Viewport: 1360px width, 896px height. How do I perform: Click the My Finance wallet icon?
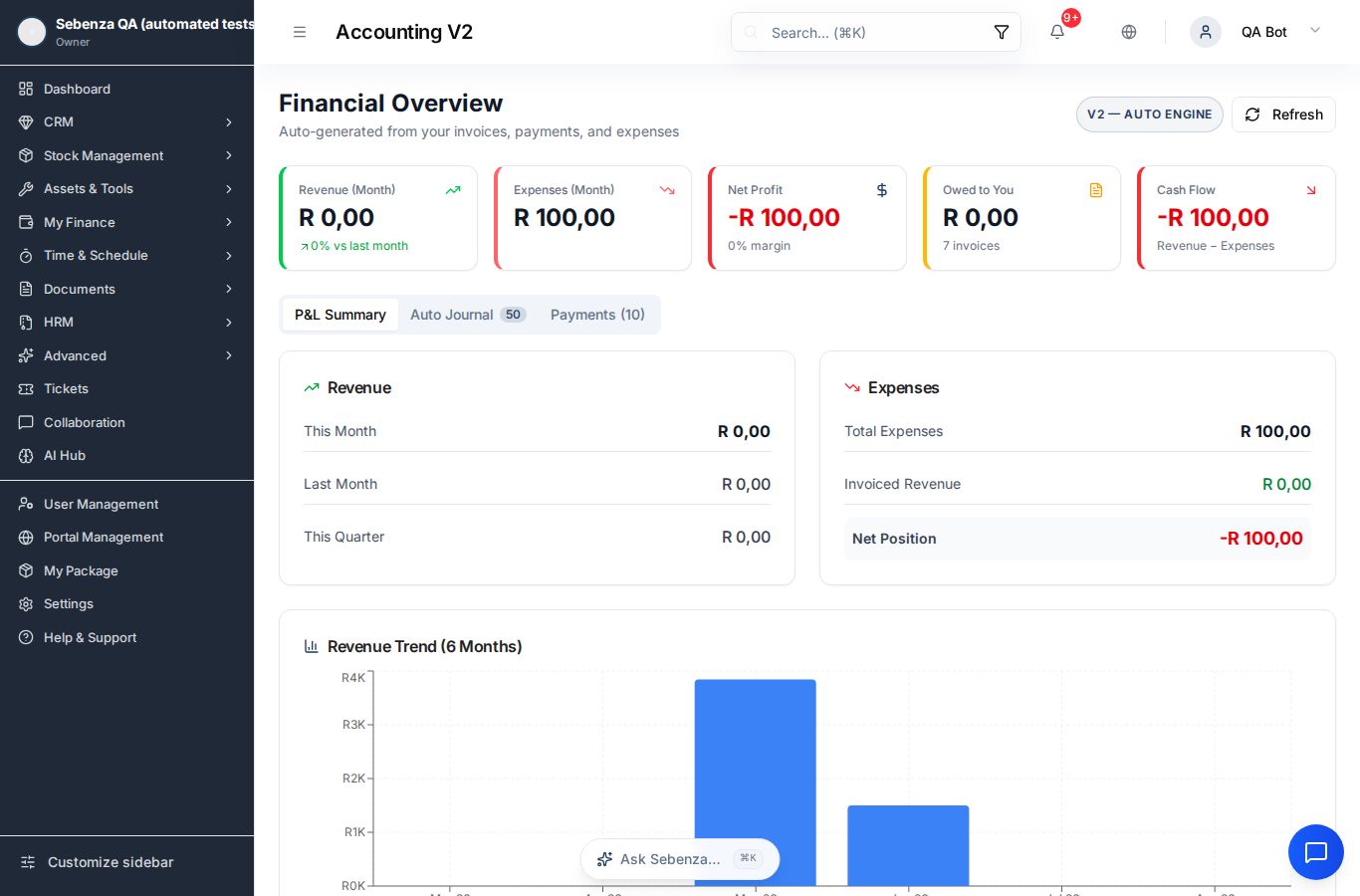tap(26, 222)
